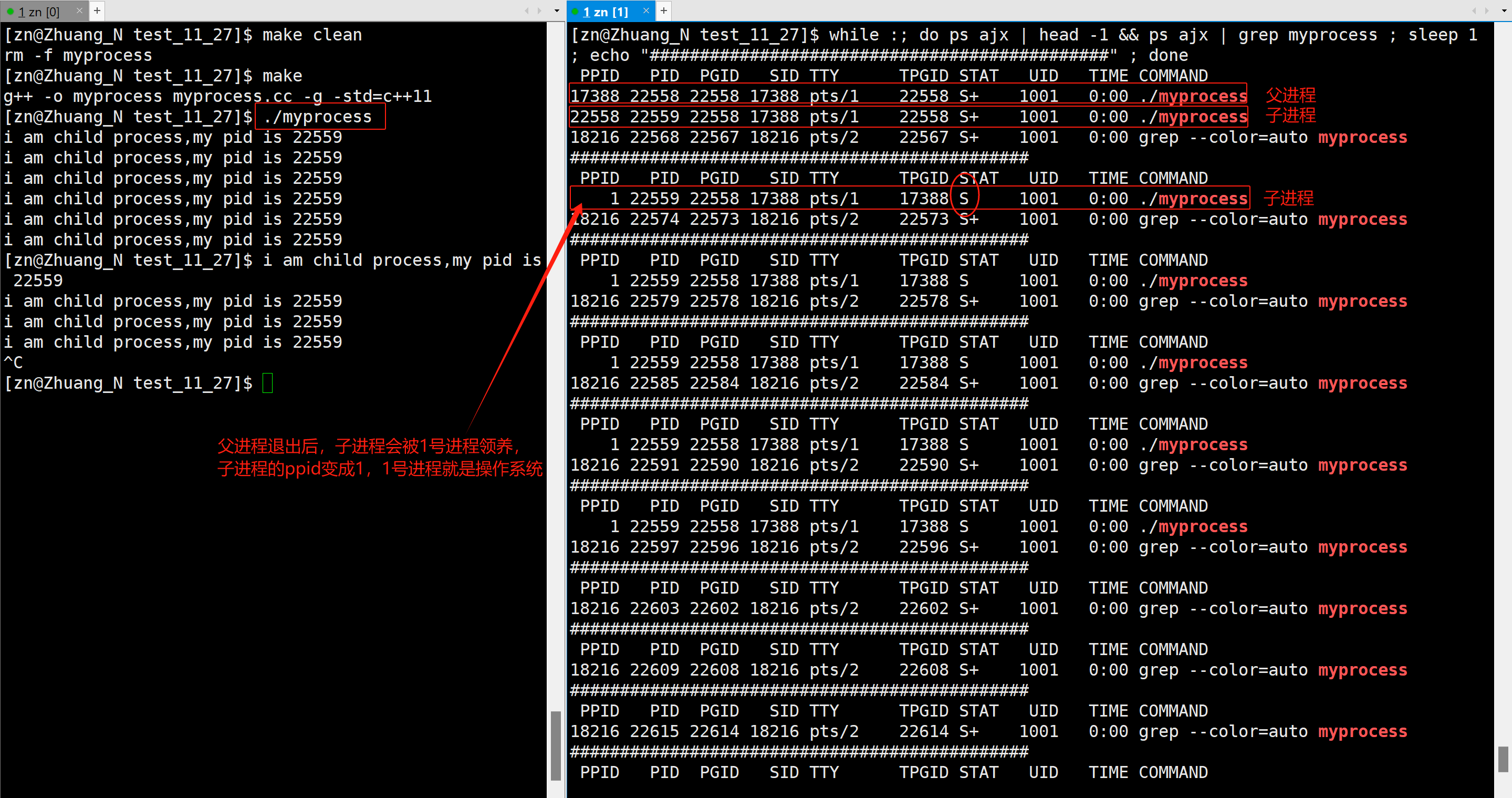Click right pane's next-tab arrow
The image size is (1512, 798).
[x=1487, y=11]
